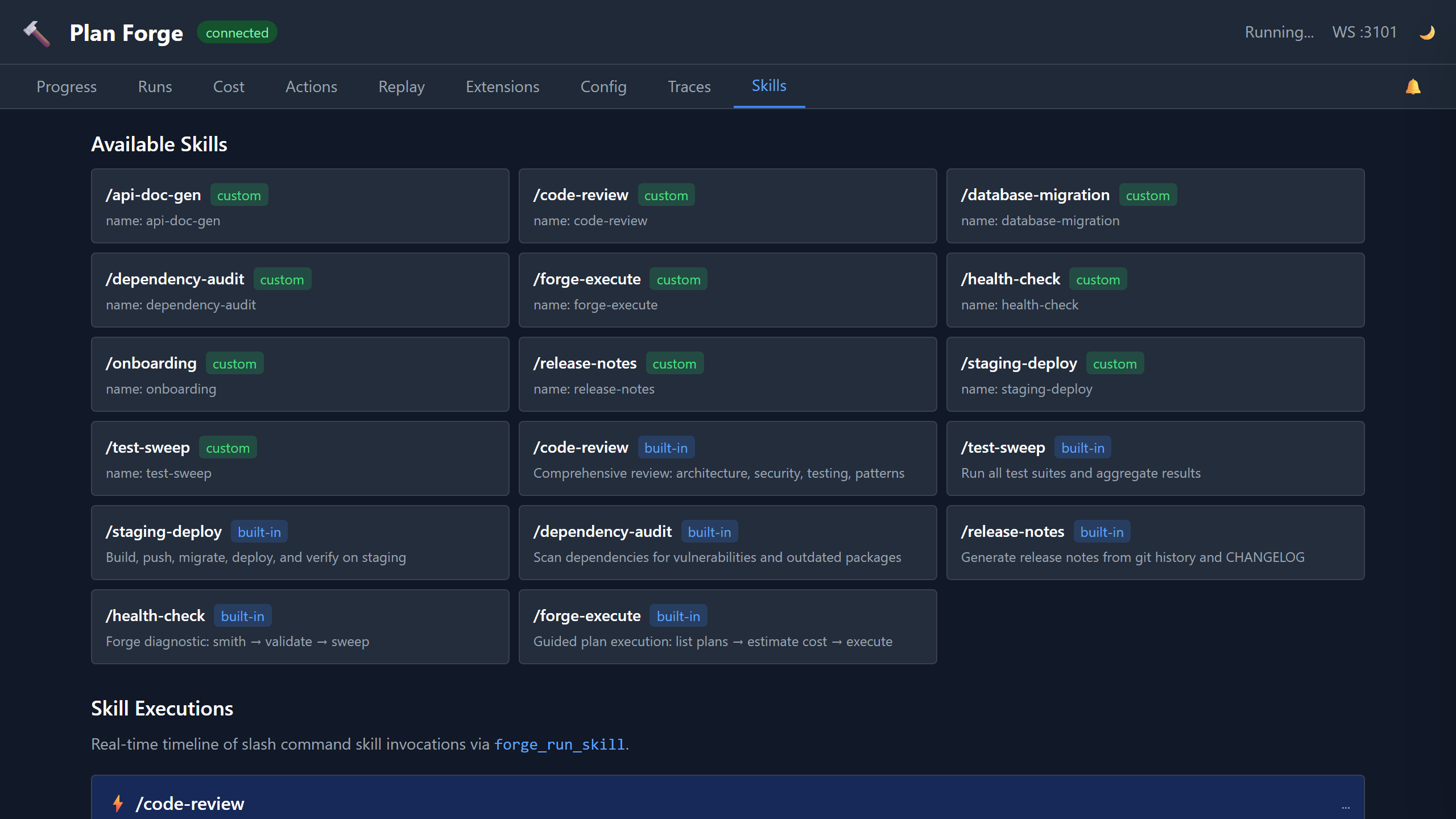Open notifications via the bell icon
Viewport: 1456px width, 819px height.
pyautogui.click(x=1413, y=86)
